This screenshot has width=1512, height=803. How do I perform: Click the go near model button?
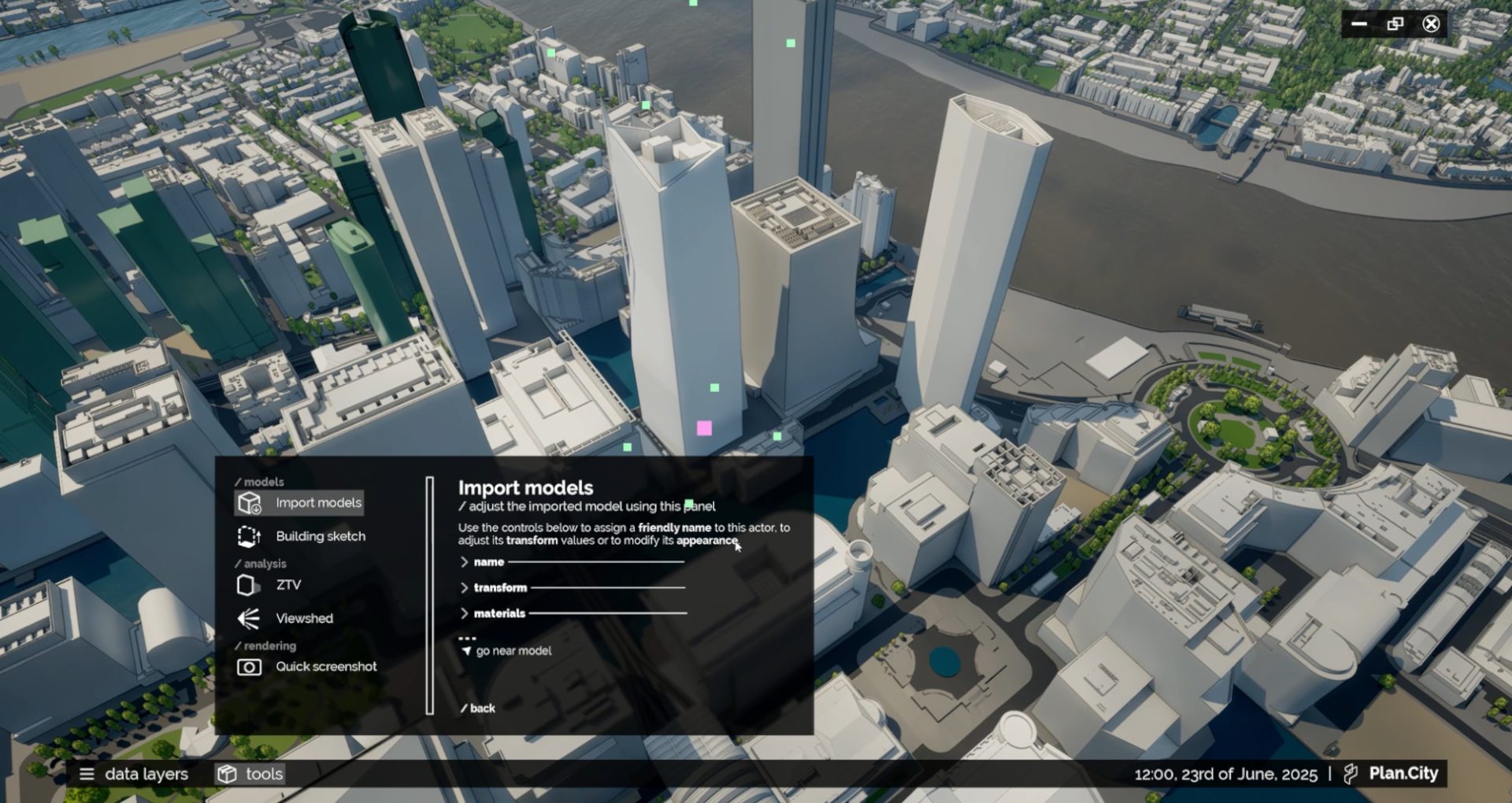tap(513, 650)
